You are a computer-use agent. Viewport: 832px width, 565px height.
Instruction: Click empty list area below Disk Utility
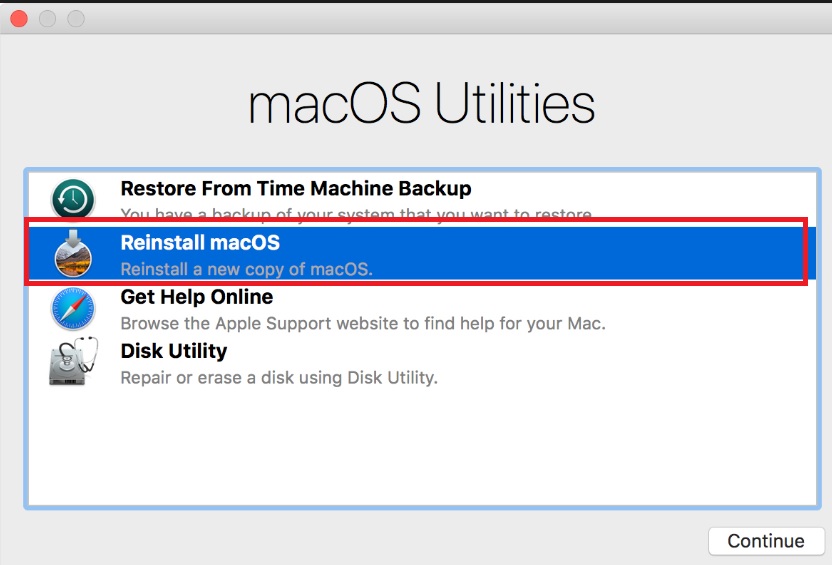pos(425,450)
